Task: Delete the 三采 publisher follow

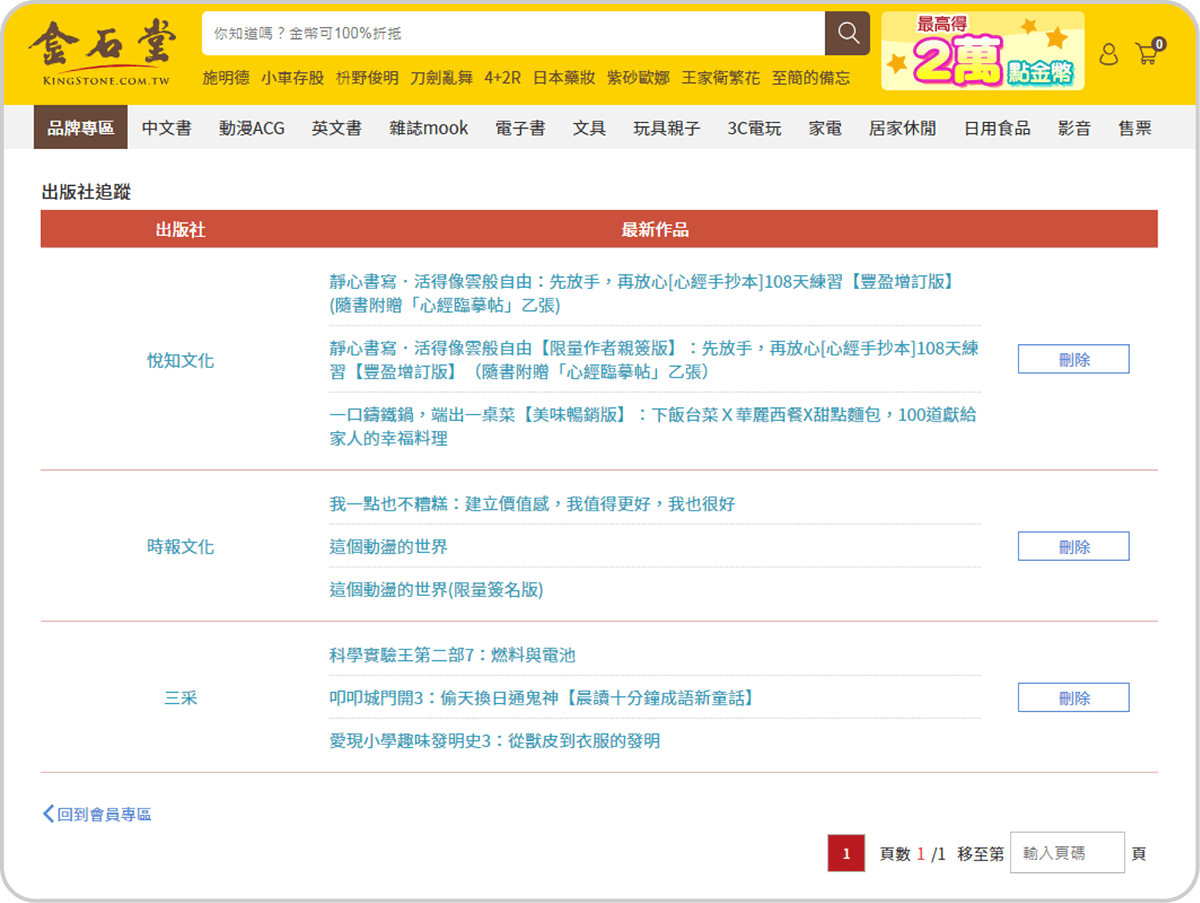Action: coord(1073,697)
